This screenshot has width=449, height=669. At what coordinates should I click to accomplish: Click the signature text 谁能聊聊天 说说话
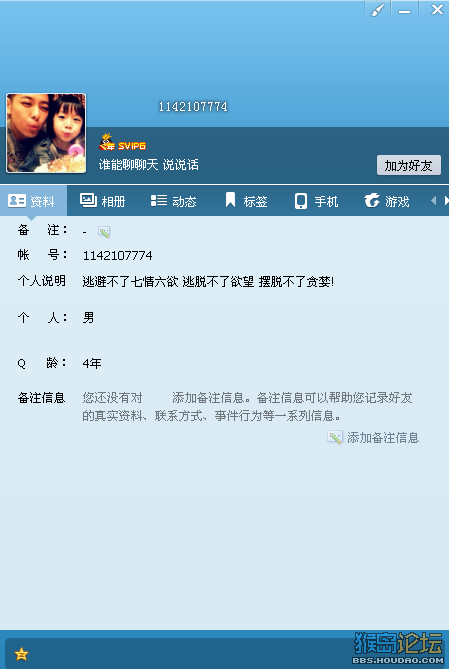pyautogui.click(x=149, y=165)
